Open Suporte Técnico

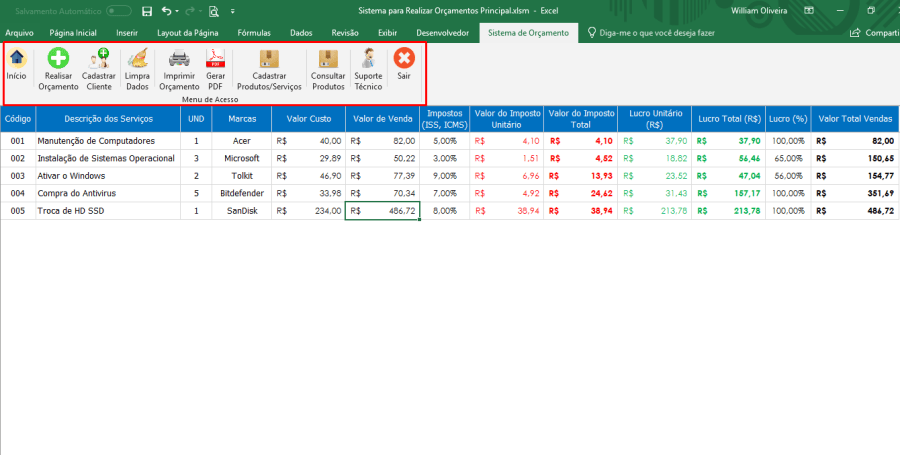[x=368, y=69]
